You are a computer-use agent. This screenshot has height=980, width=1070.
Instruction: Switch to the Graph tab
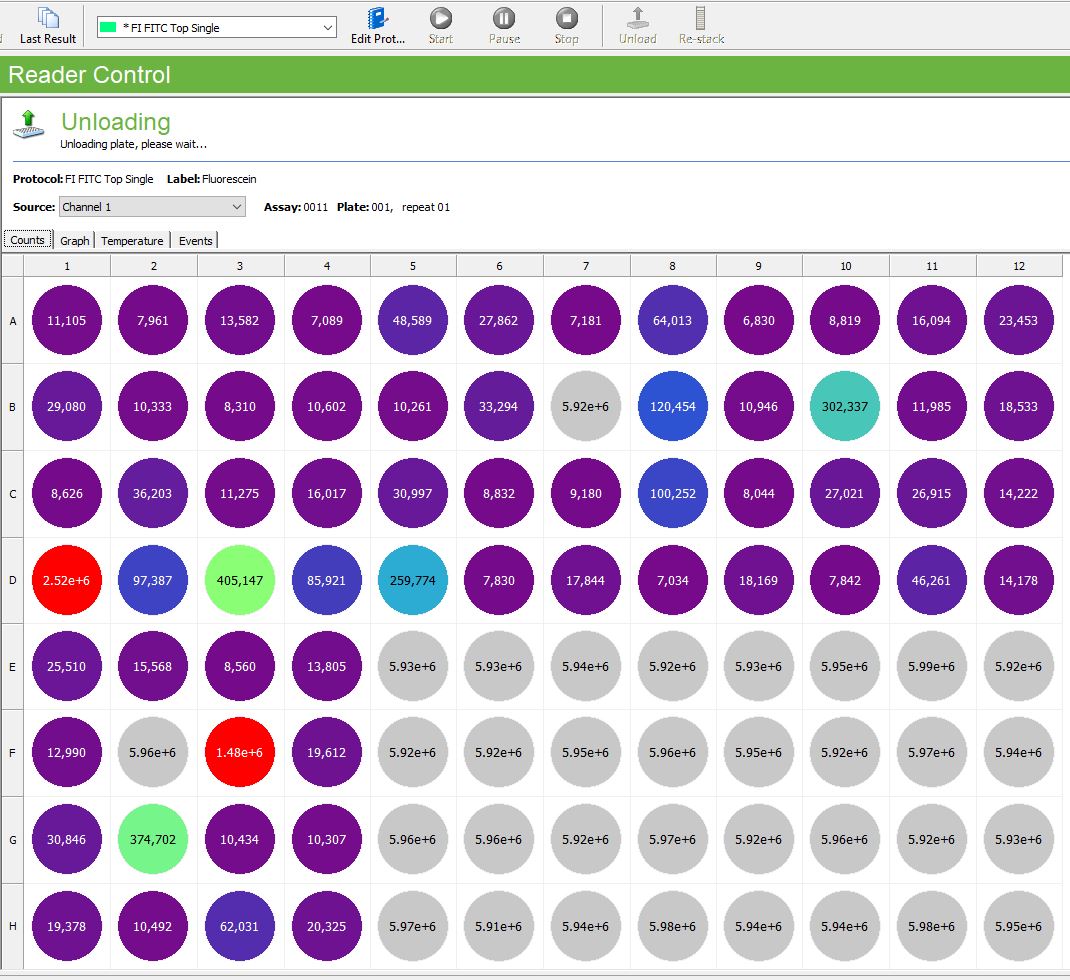tap(75, 241)
